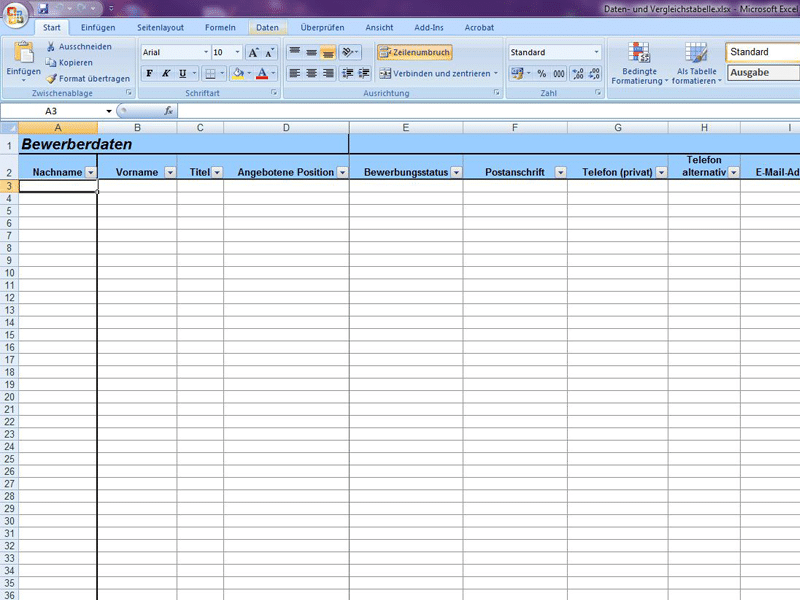The height and width of the screenshot is (600, 800).
Task: Open Schriftart dialog launcher
Action: pos(274,93)
